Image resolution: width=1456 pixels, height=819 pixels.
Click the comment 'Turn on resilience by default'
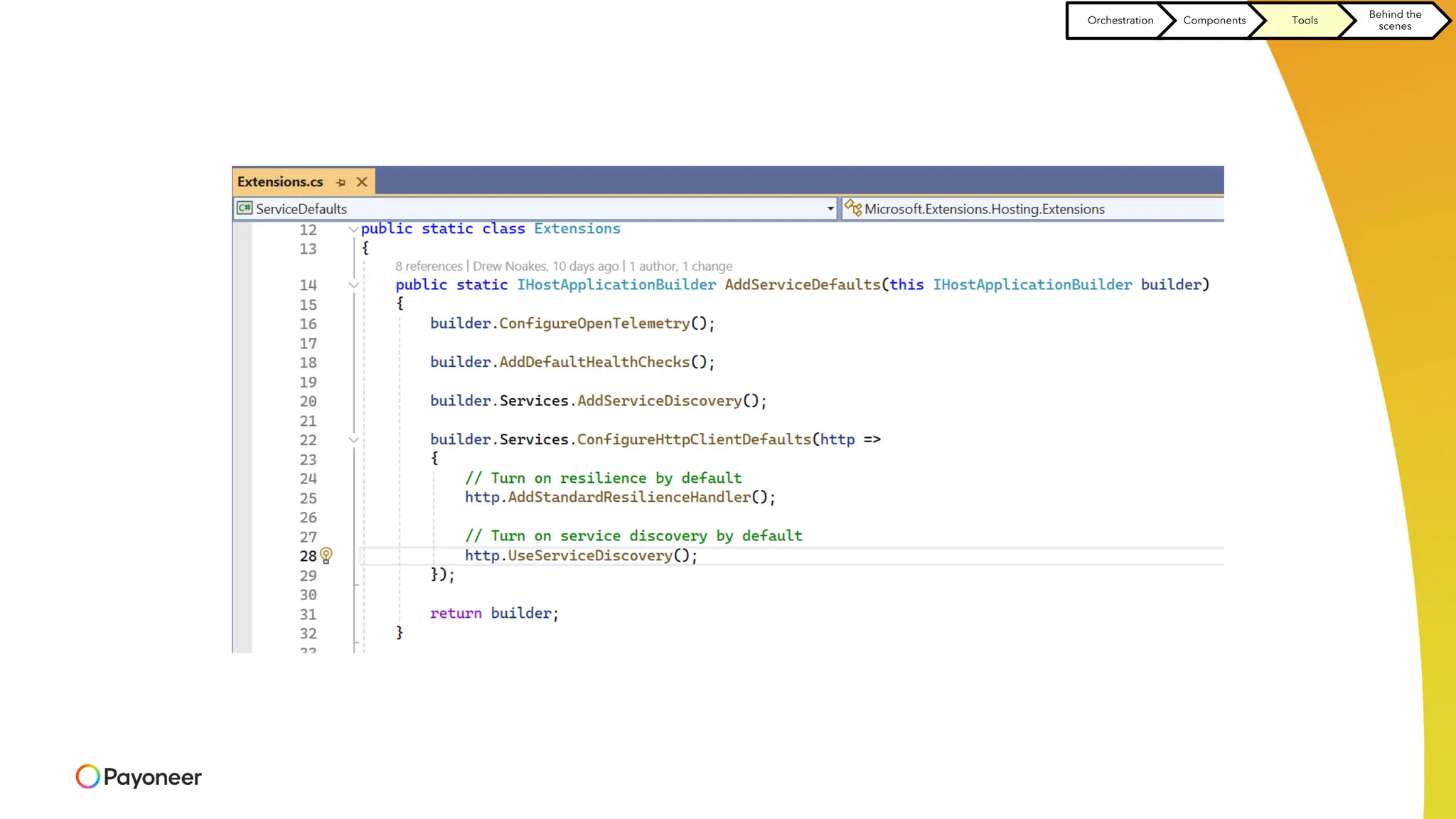[603, 478]
